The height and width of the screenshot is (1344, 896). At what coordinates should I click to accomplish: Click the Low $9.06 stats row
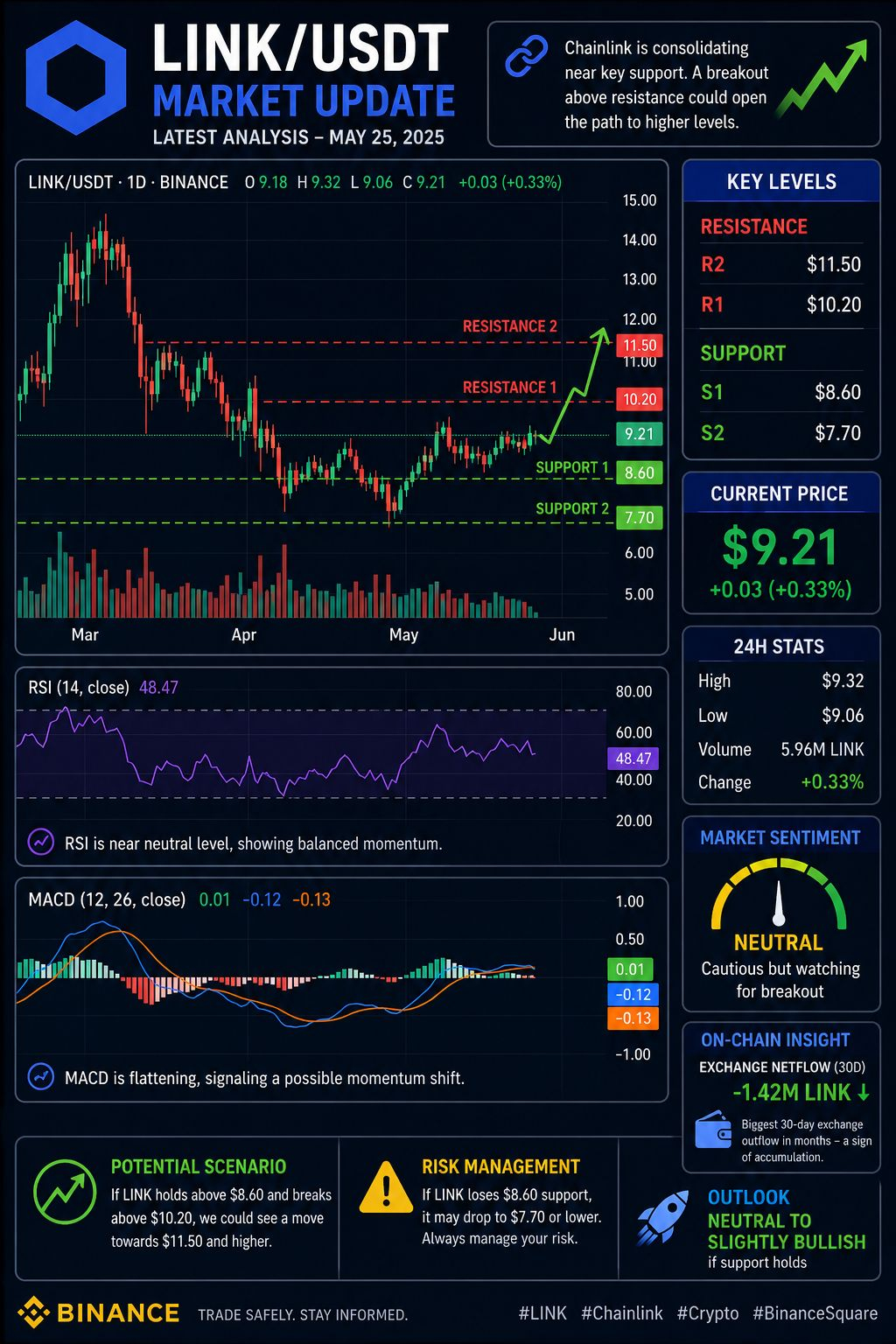click(781, 716)
